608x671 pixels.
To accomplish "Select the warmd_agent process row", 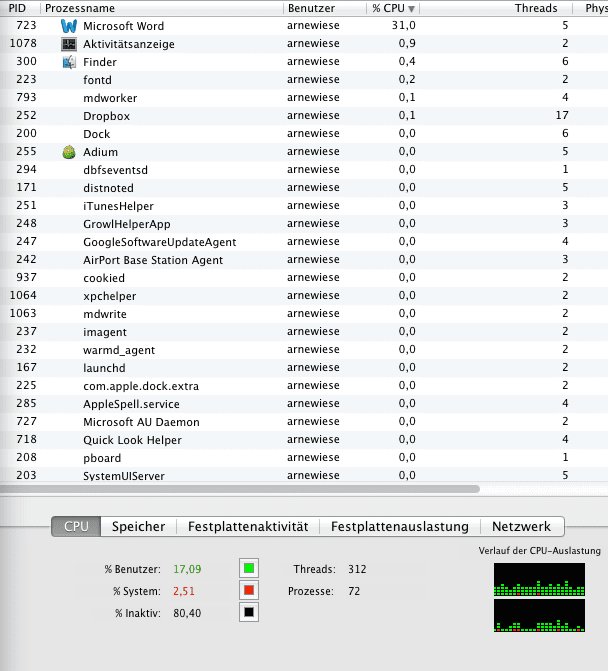I will pos(304,350).
